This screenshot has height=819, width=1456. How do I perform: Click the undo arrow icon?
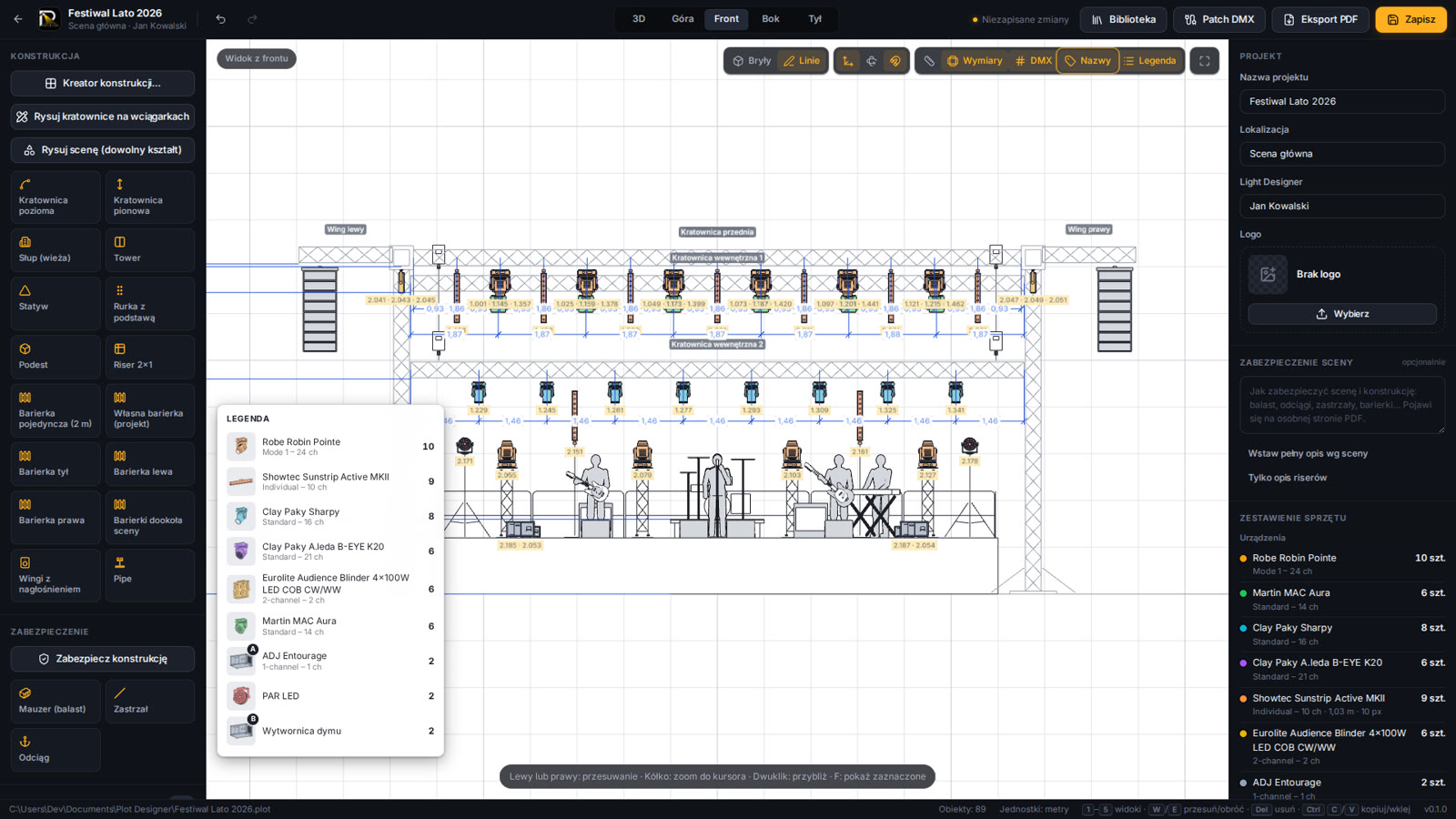click(220, 19)
